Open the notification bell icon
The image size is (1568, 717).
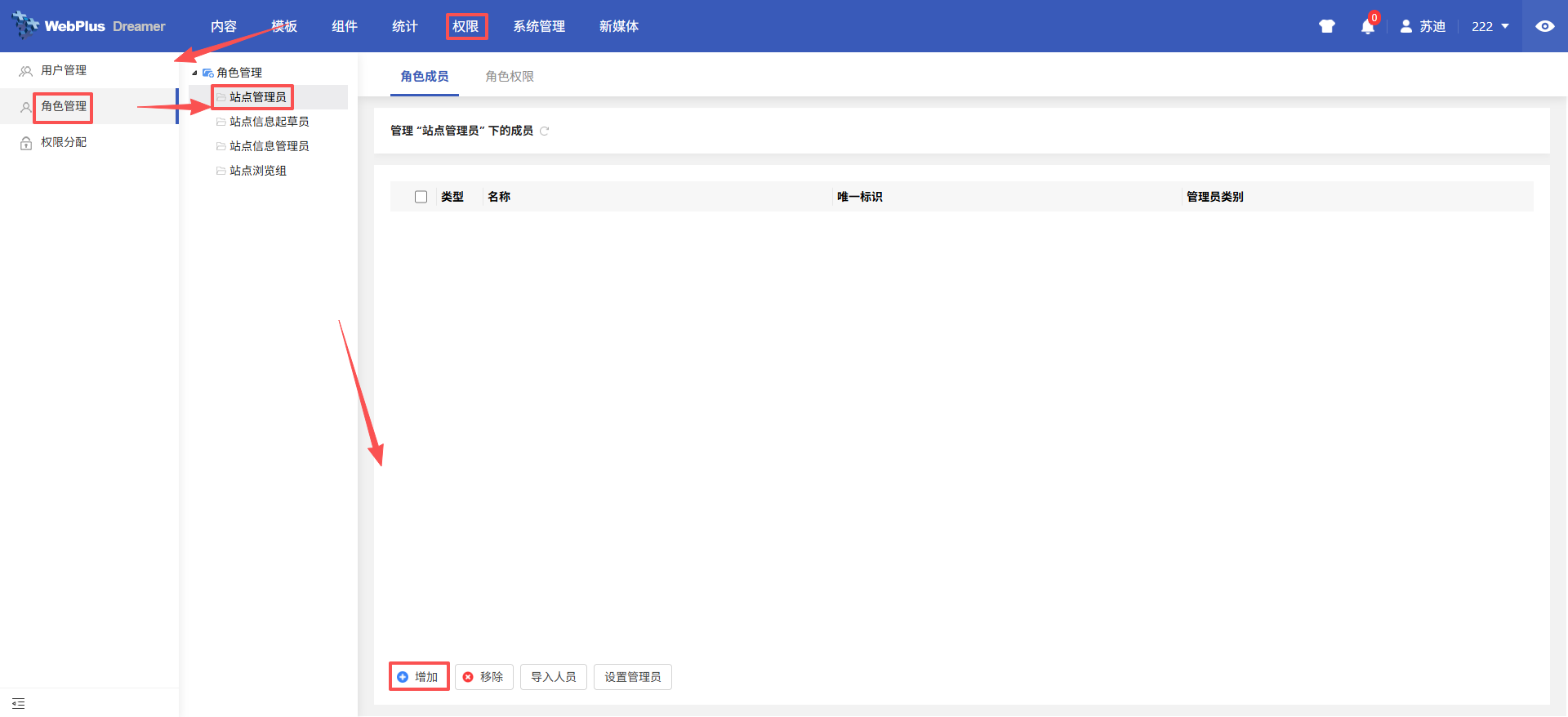[1367, 27]
